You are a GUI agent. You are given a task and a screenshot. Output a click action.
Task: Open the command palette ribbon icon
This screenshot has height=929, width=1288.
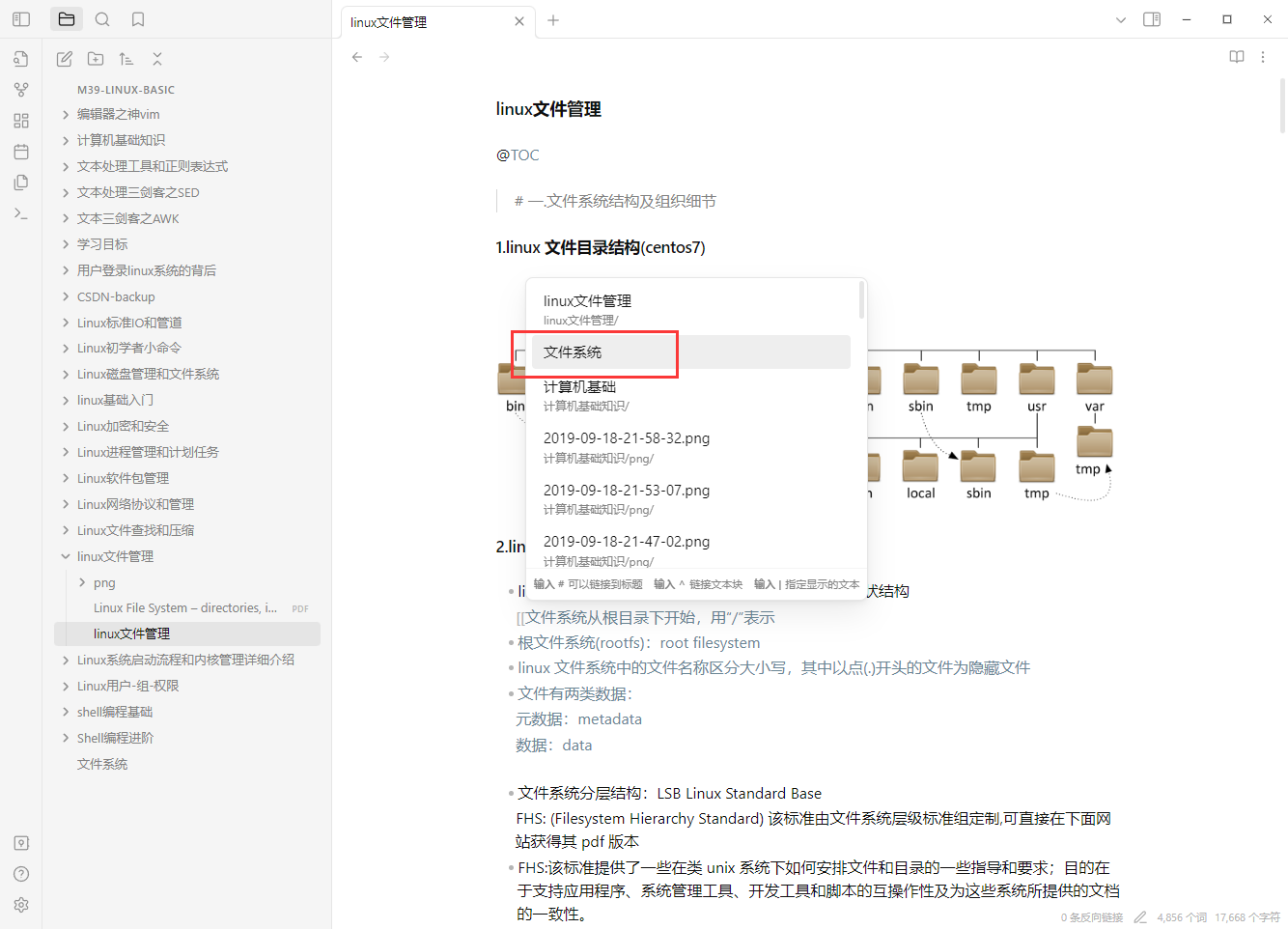coord(21,213)
